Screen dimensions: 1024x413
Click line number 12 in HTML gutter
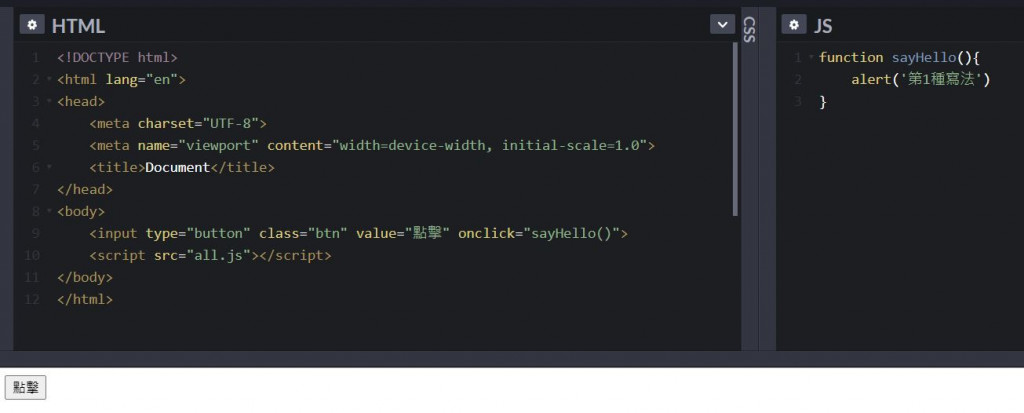pos(32,299)
